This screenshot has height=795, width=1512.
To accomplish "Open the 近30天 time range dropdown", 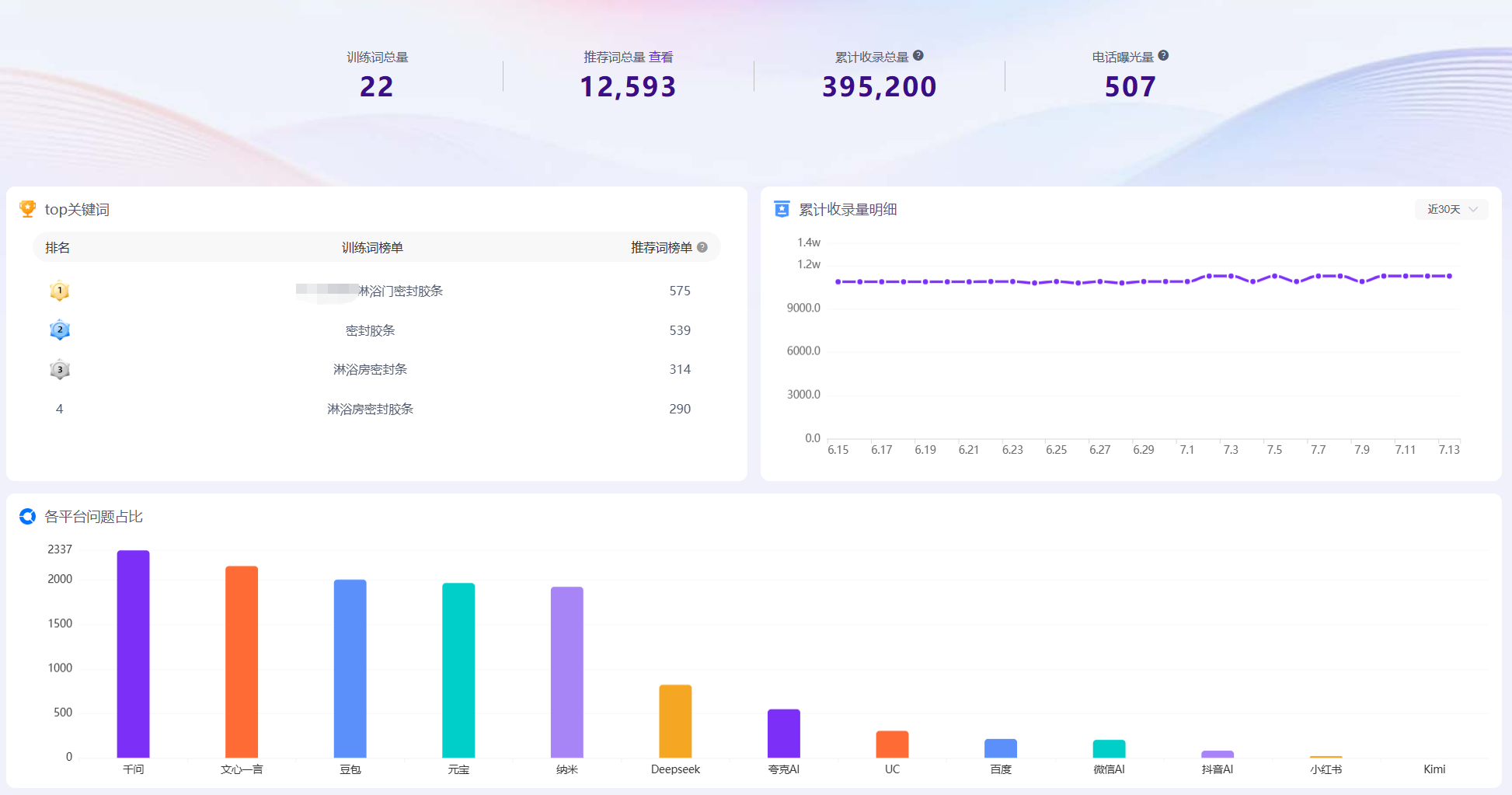I will tap(1451, 209).
